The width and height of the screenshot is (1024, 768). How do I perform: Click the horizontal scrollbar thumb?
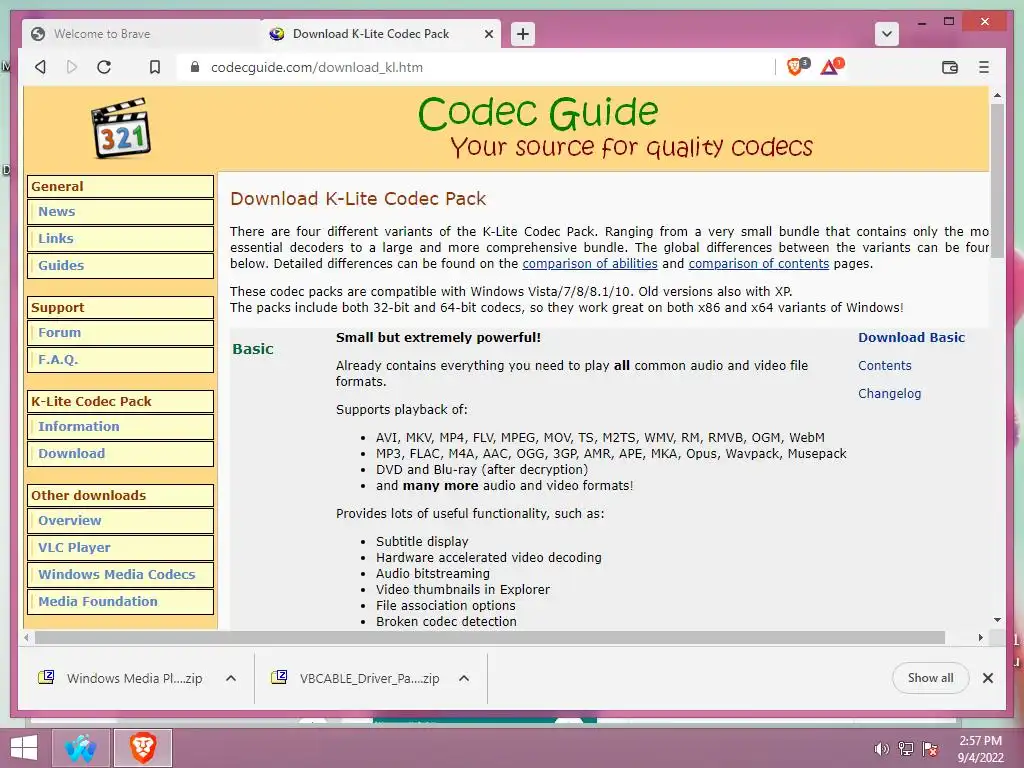coord(490,637)
